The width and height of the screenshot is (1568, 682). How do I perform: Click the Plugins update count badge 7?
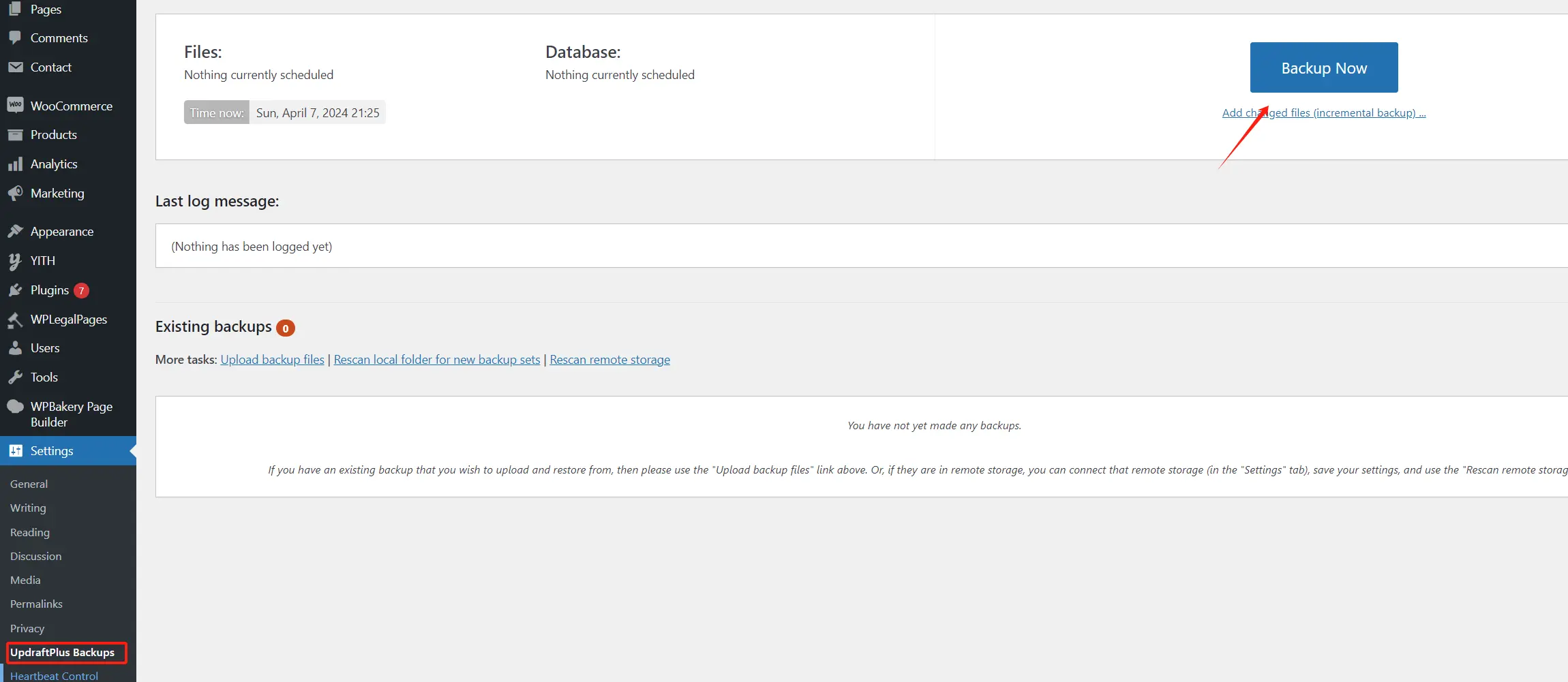[x=81, y=291]
